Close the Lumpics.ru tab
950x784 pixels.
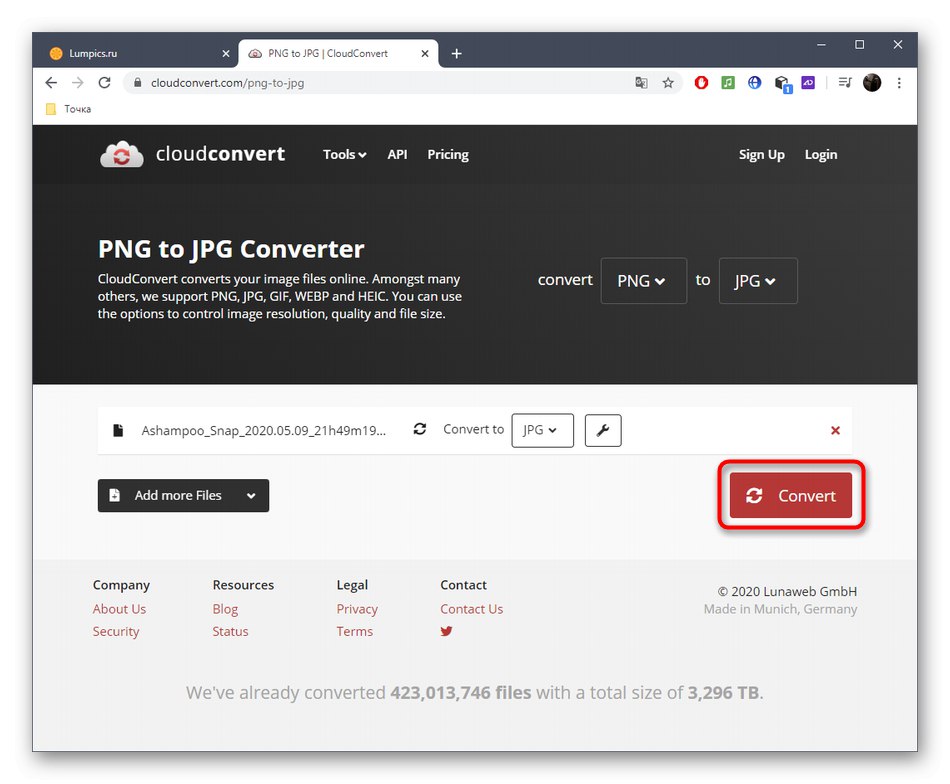tap(226, 53)
